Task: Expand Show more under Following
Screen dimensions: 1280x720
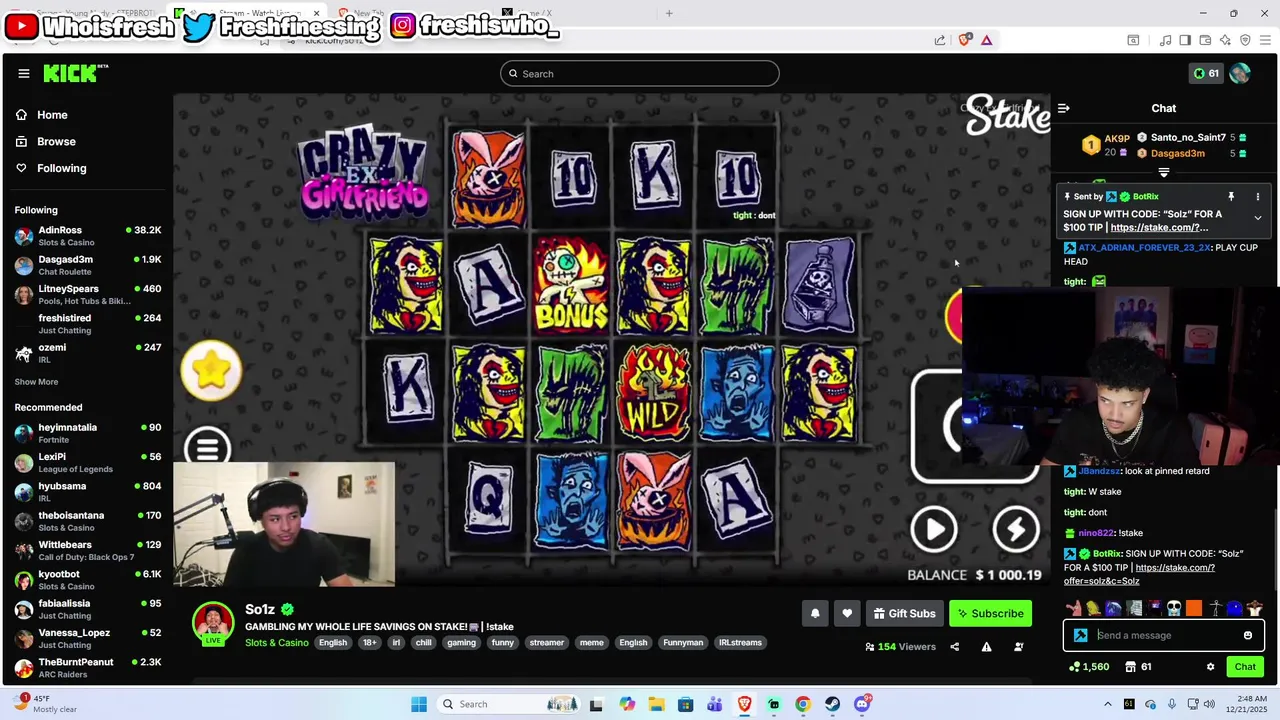Action: point(36,382)
